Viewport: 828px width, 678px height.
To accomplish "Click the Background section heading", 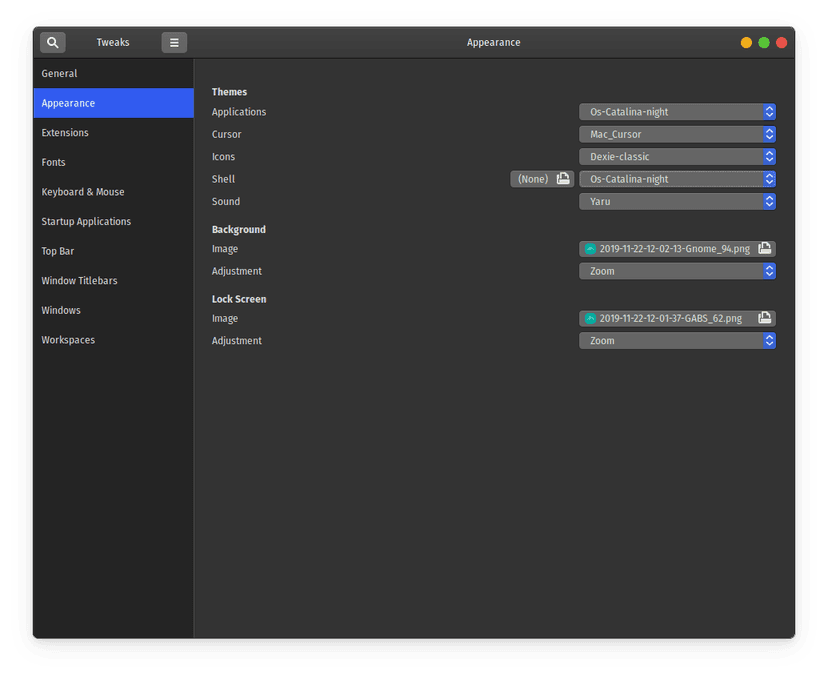I will click(239, 229).
